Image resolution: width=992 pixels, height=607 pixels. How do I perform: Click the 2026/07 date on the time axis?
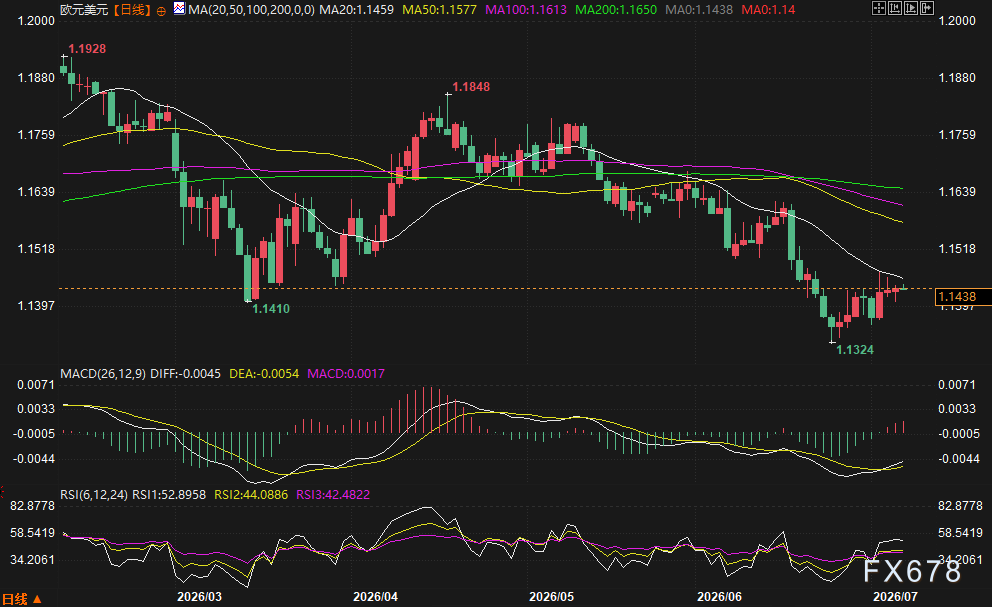click(895, 597)
